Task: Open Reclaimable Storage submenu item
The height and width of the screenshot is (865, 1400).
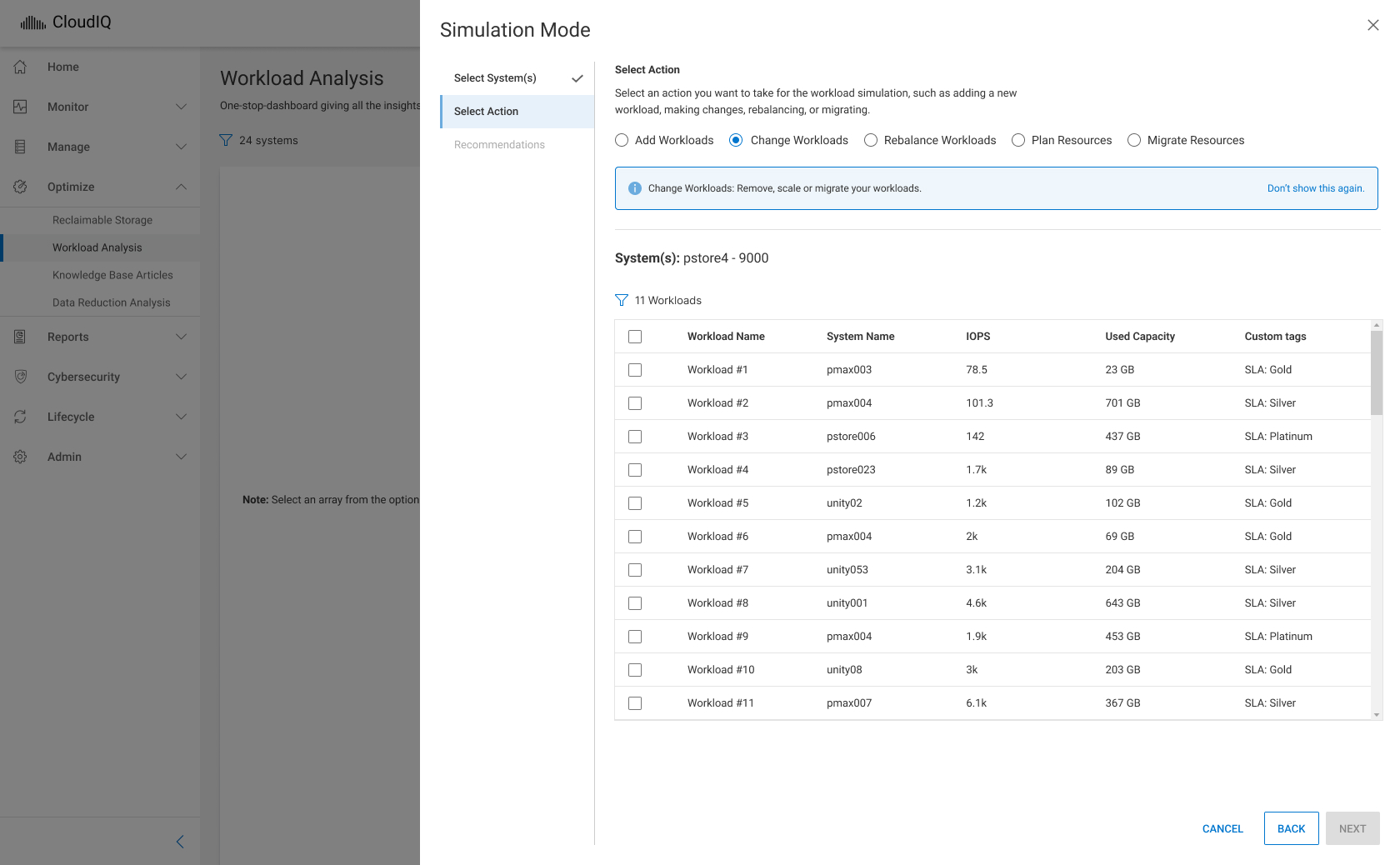Action: click(x=100, y=220)
